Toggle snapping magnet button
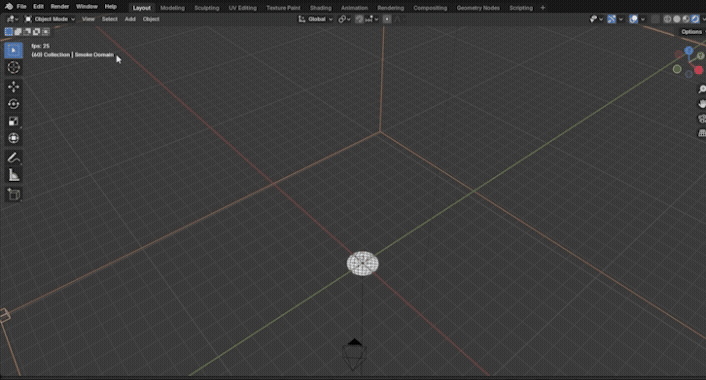This screenshot has width=706, height=380. point(359,19)
